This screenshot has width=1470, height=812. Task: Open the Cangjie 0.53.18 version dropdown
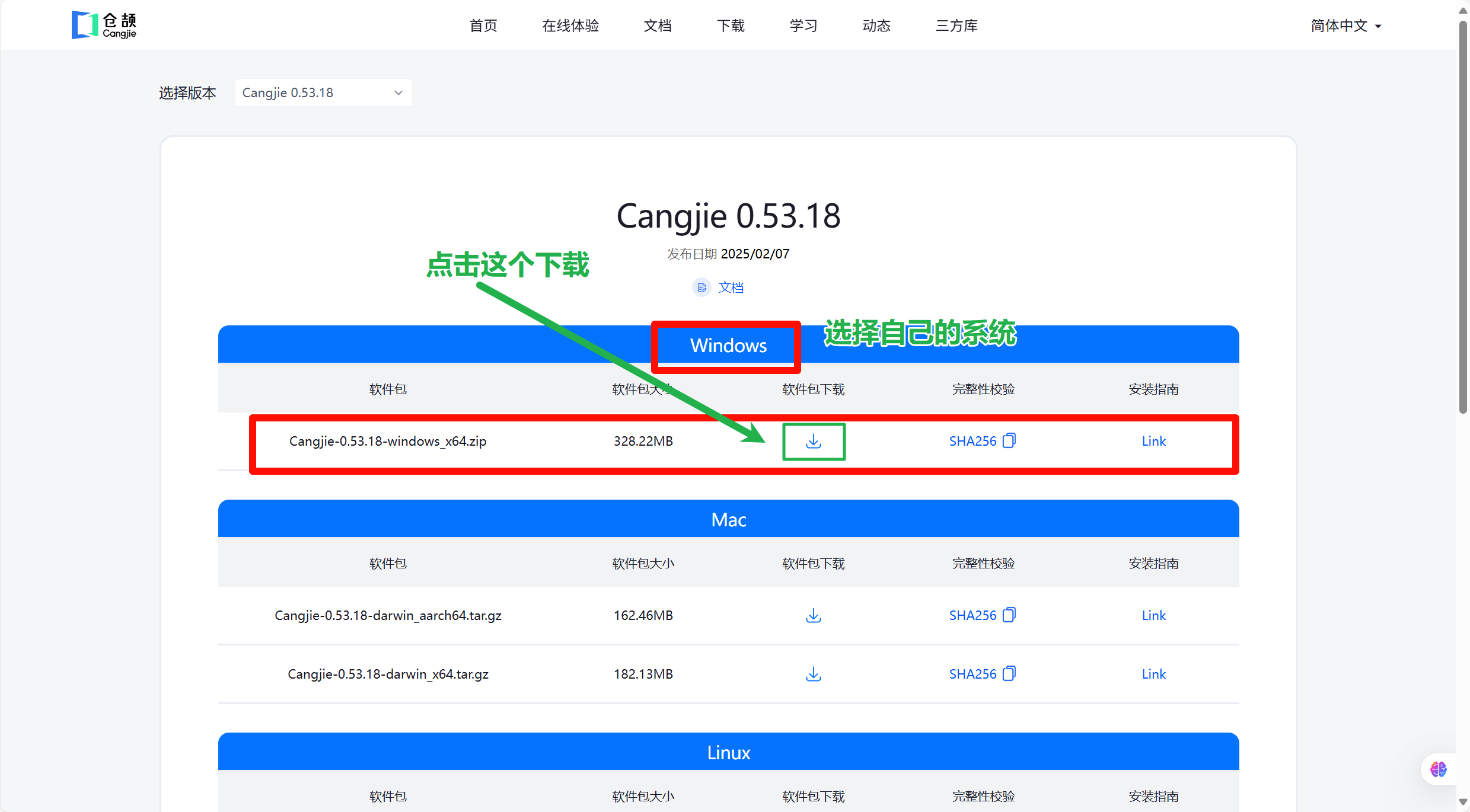click(323, 92)
